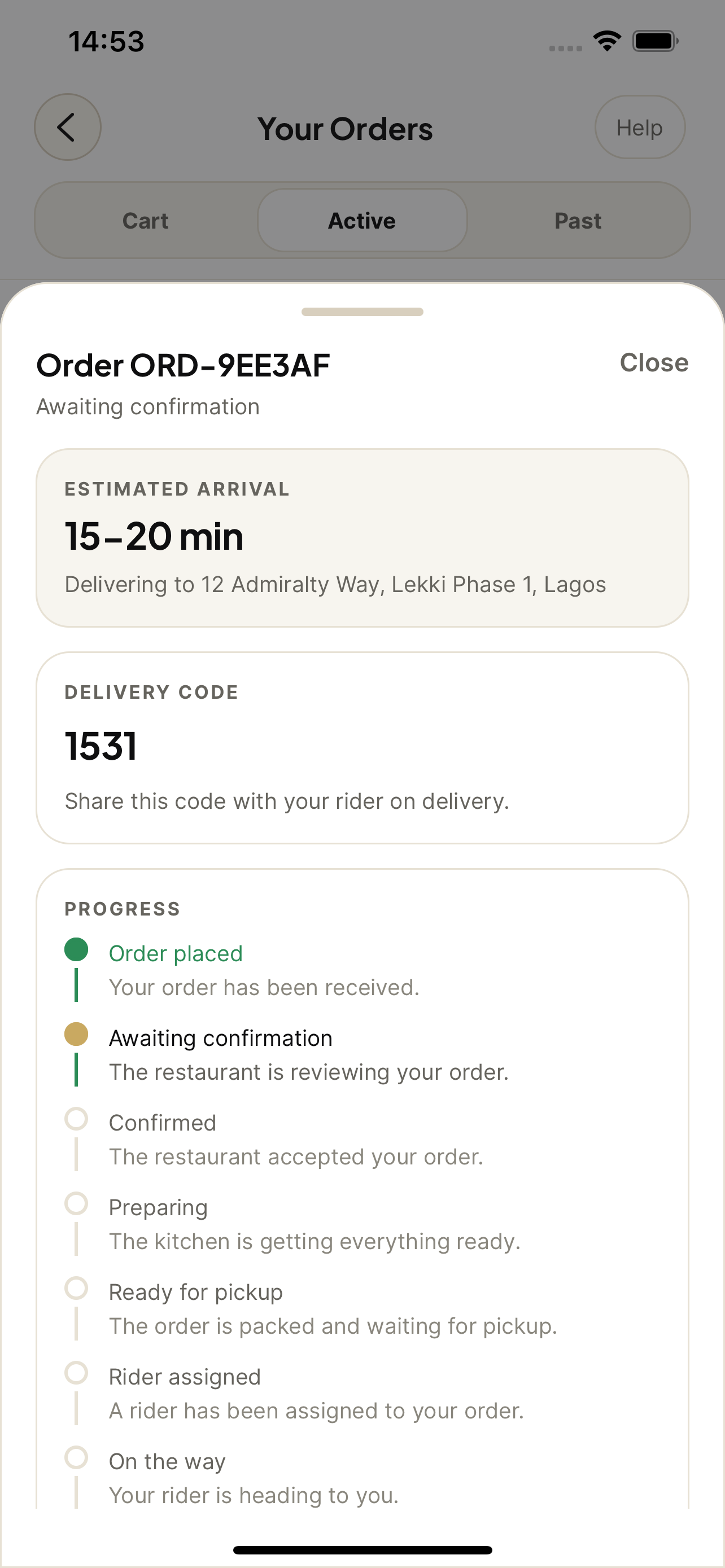Open the Help button
This screenshot has width=725, height=1568.
pyautogui.click(x=639, y=127)
